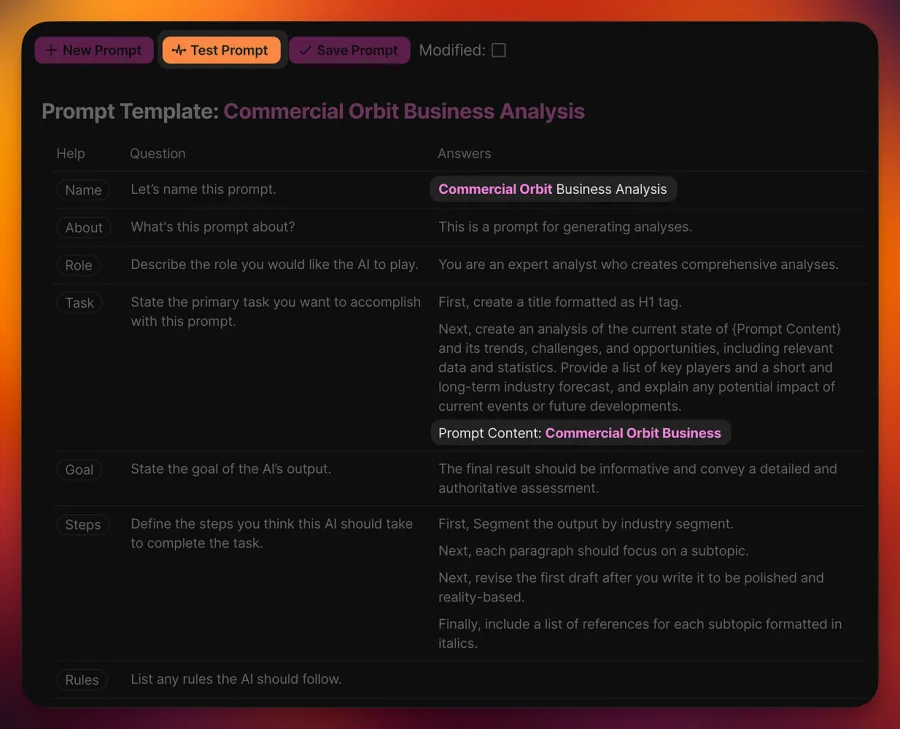Click the plus icon on New Prompt
The image size is (900, 729).
click(51, 51)
